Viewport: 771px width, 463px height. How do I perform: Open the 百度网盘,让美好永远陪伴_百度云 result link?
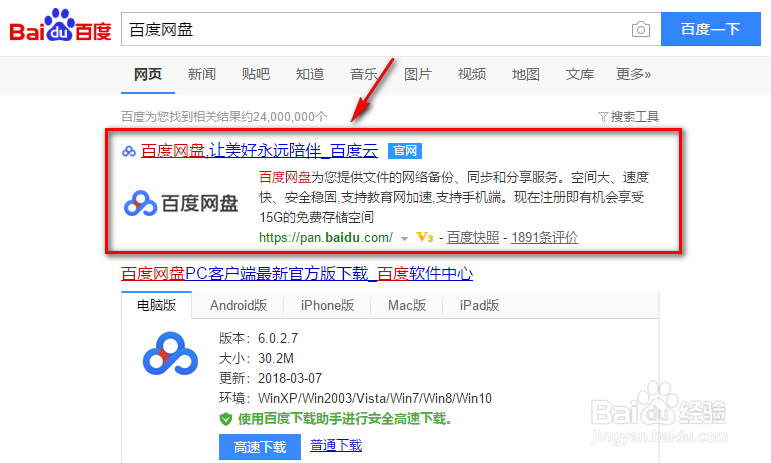[260, 150]
